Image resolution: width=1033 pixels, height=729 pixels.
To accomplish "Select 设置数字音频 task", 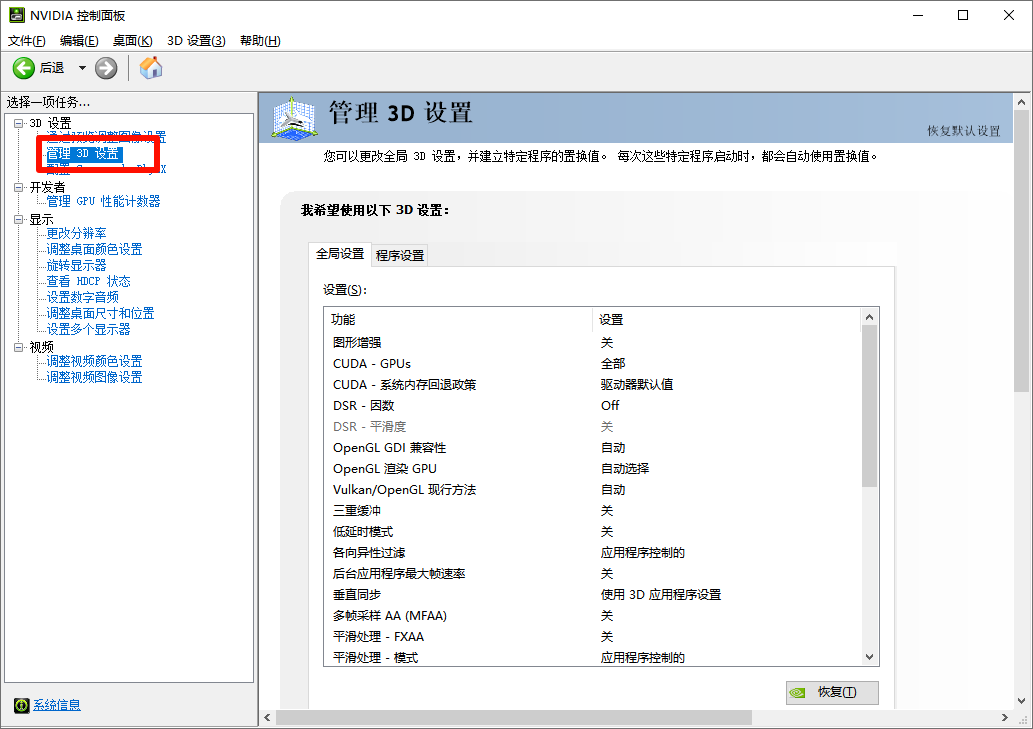I will [x=82, y=297].
